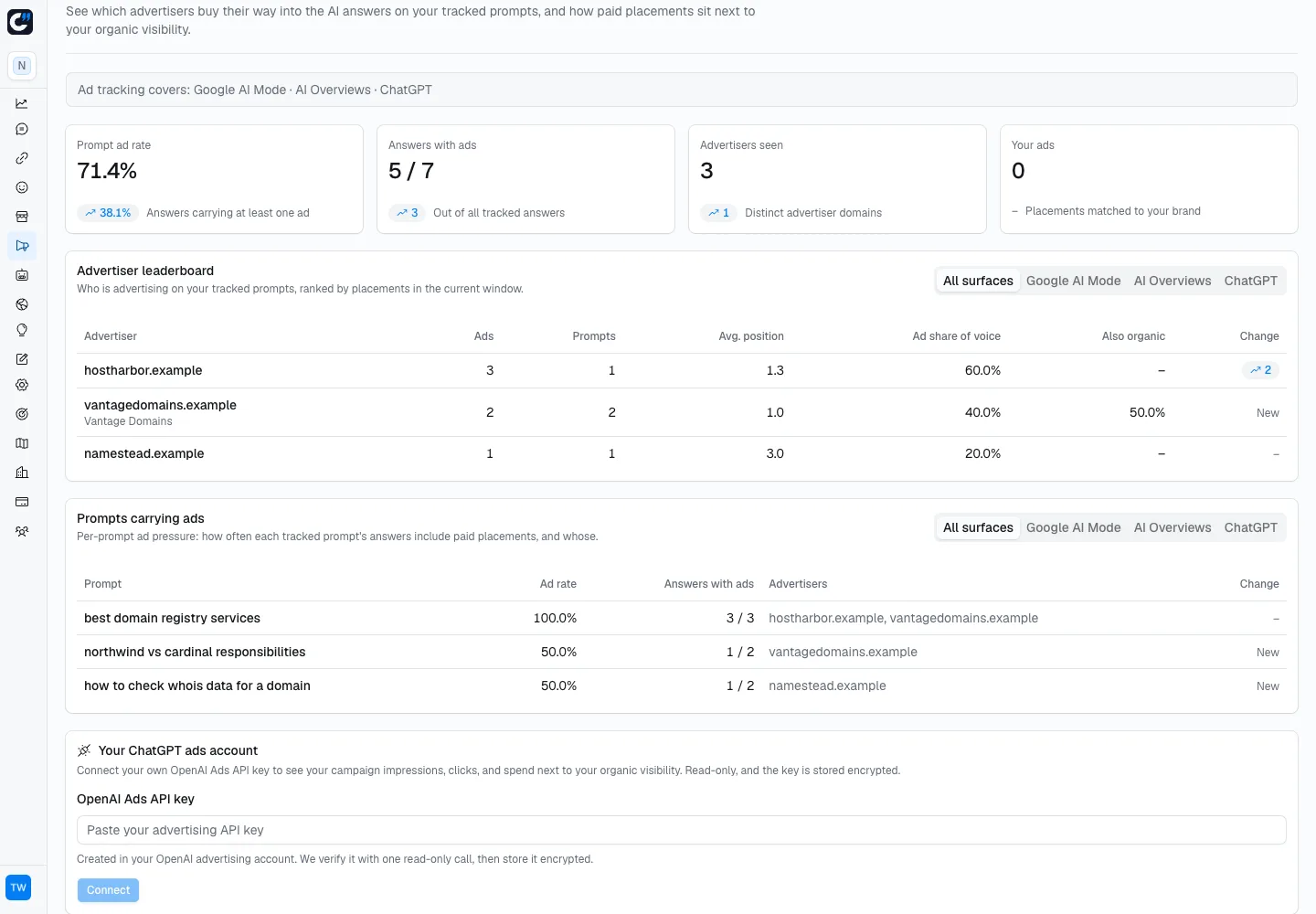
Task: Click the 38.1% trend badge
Action: pyautogui.click(x=108, y=213)
